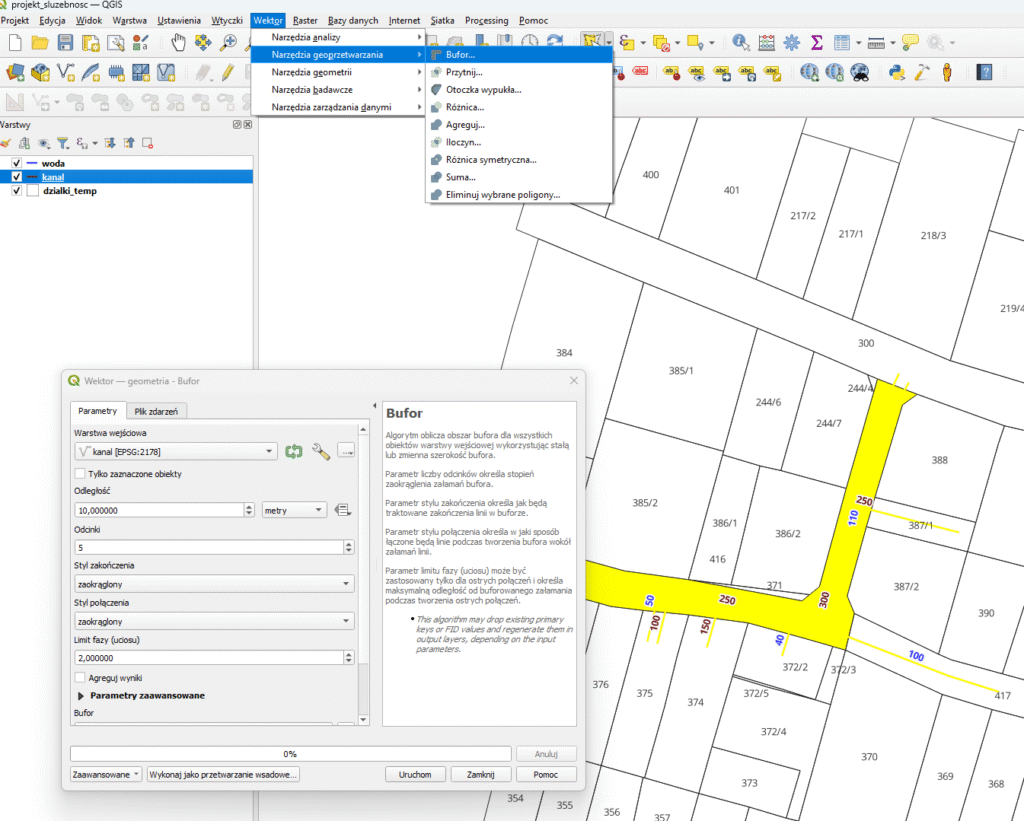Check the 'Agreguj wyniki' option
The image size is (1024, 821).
tap(80, 677)
